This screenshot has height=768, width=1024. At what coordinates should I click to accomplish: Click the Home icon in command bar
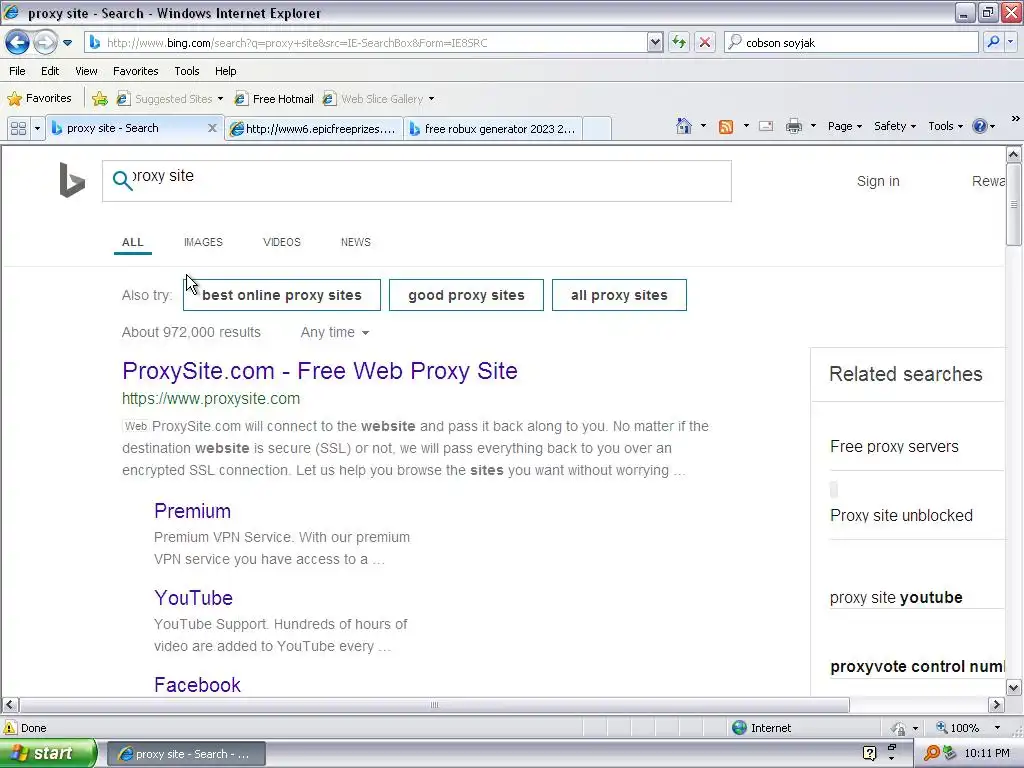pos(684,126)
